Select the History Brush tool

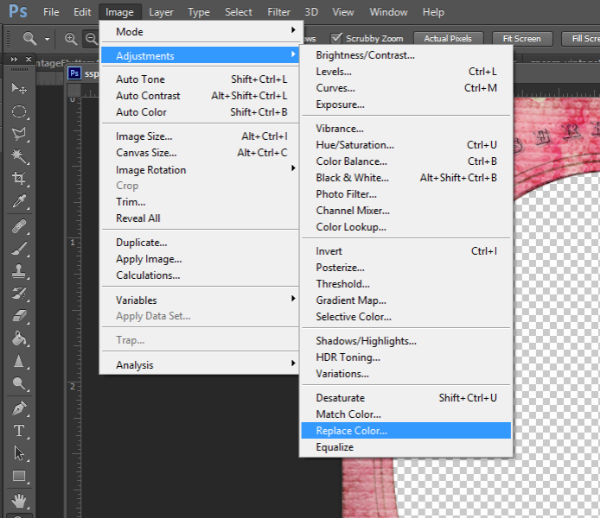(x=19, y=293)
